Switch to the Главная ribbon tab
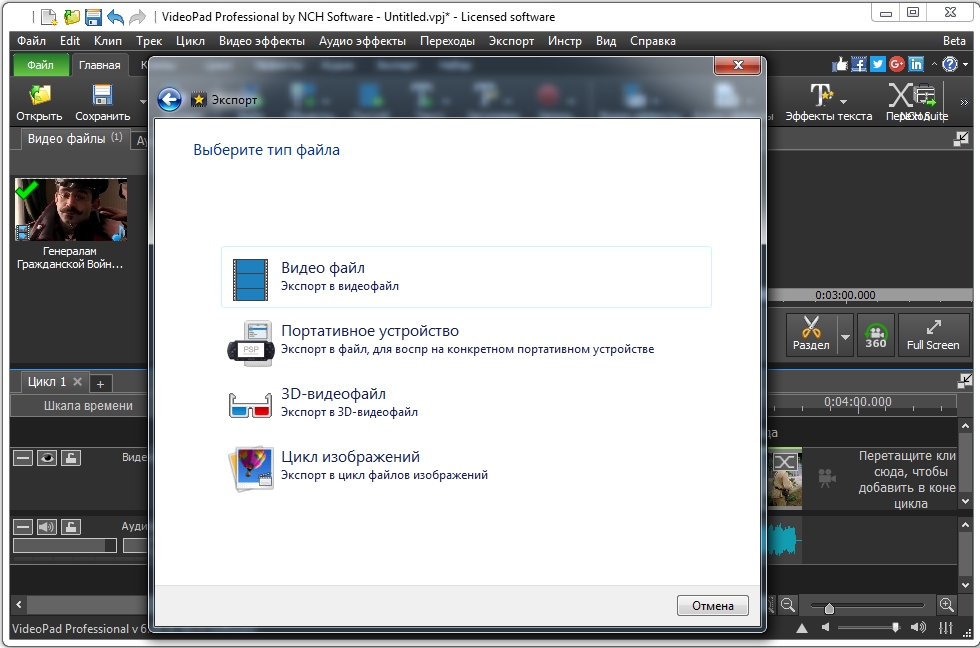This screenshot has height=648, width=980. pos(99,65)
